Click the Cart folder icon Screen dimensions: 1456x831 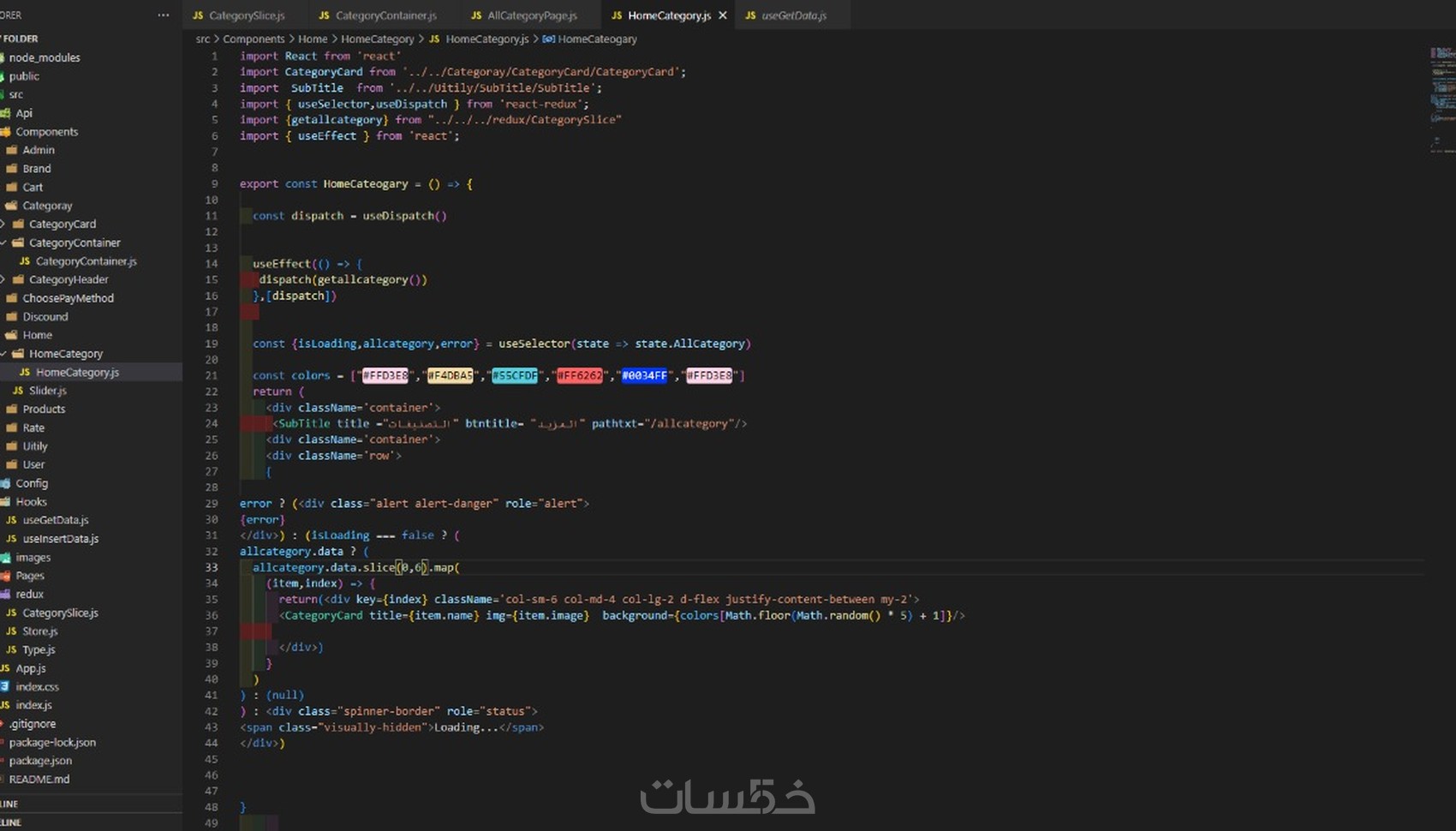[x=12, y=187]
